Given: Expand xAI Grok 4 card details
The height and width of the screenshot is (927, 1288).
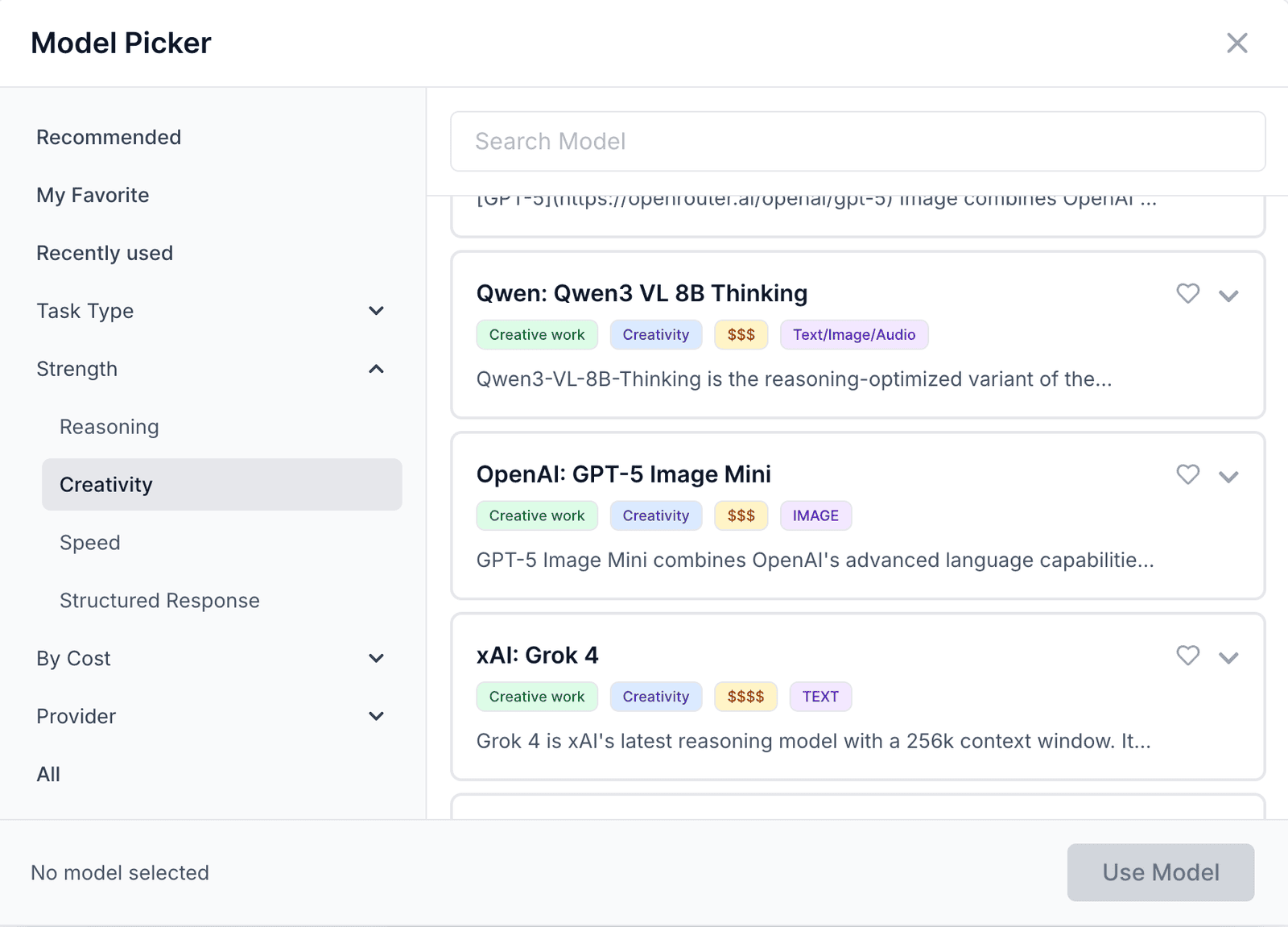Looking at the screenshot, I should click(1228, 657).
